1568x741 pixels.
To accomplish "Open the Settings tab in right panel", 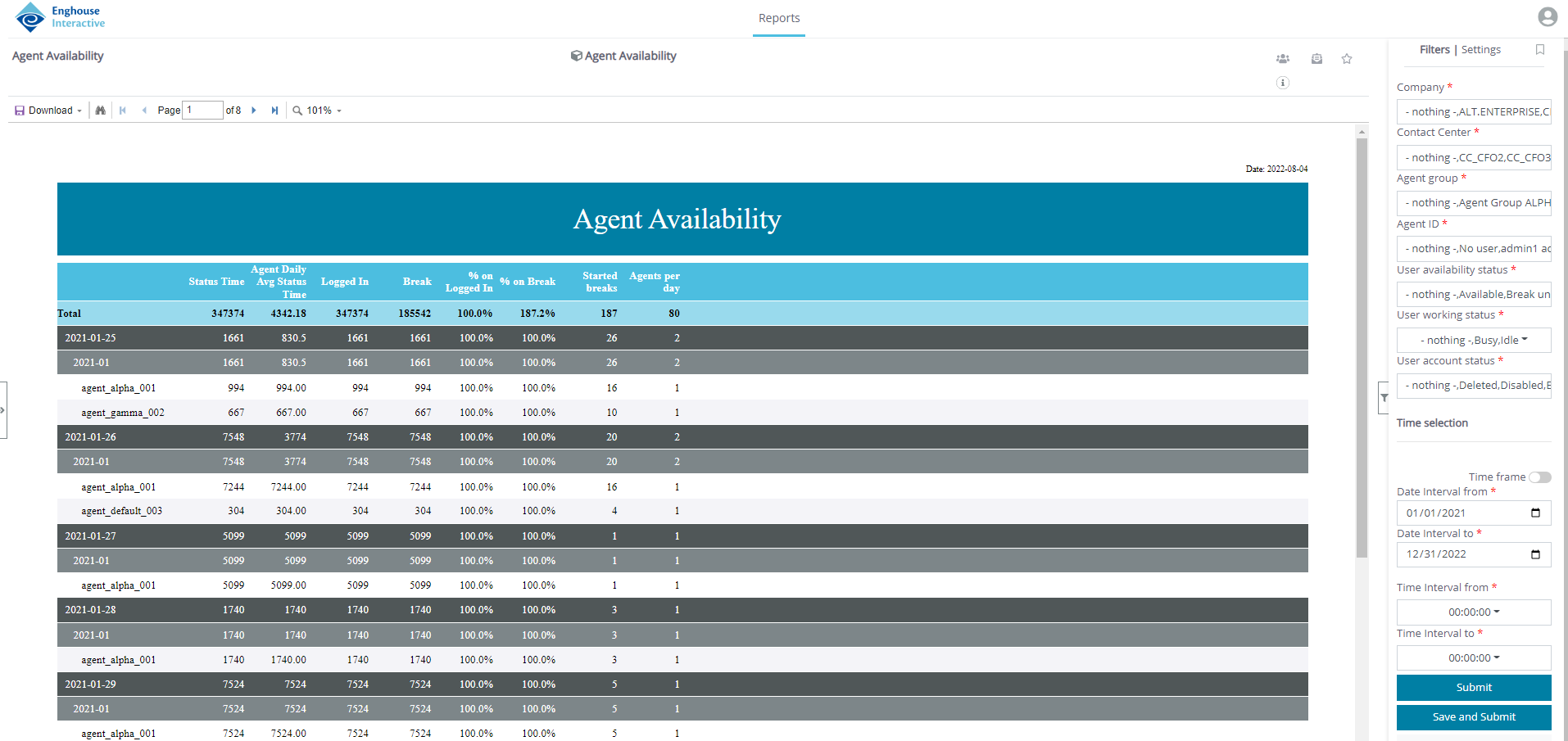I will 1480,49.
